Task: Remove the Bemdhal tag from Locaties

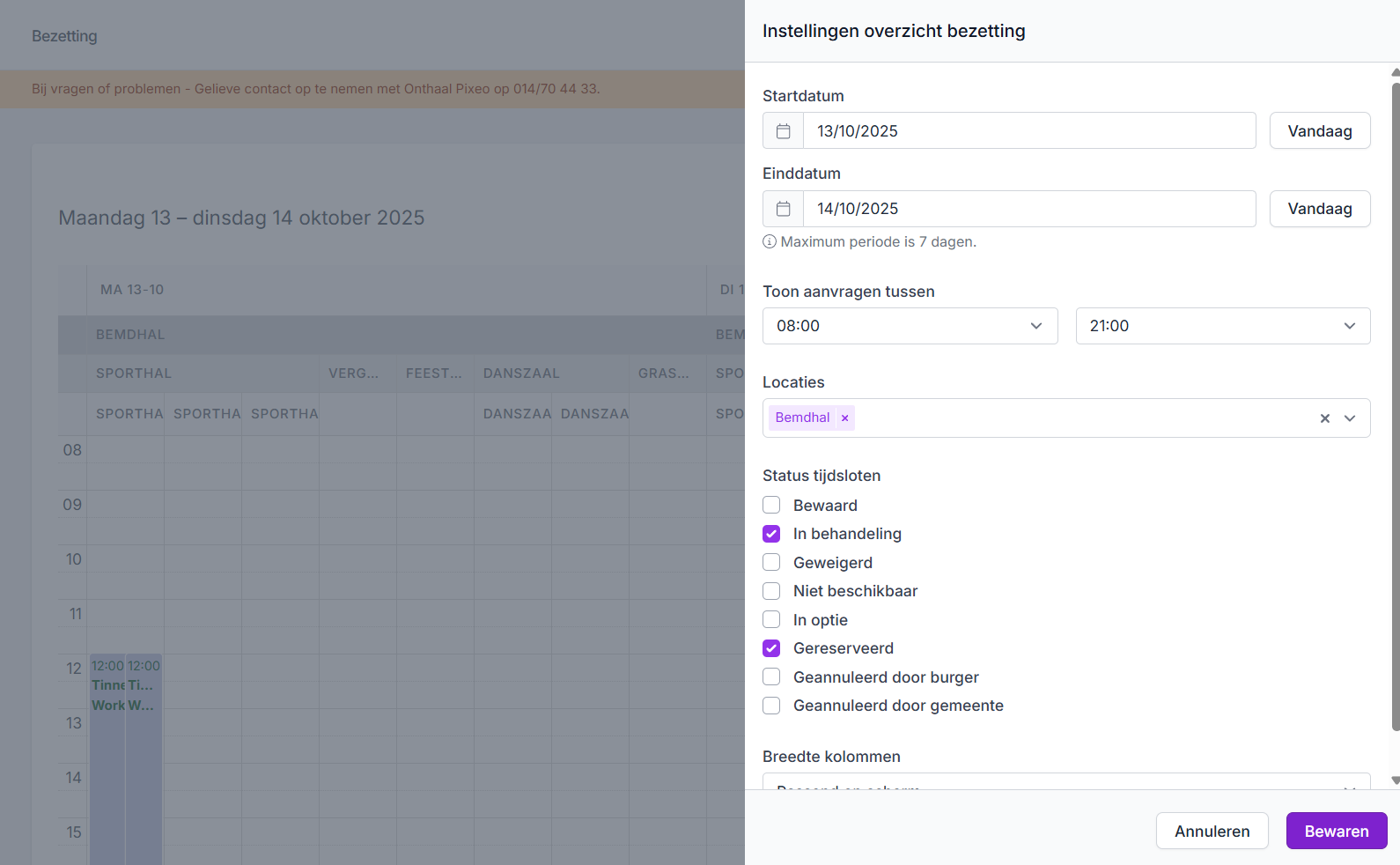Action: [x=844, y=418]
